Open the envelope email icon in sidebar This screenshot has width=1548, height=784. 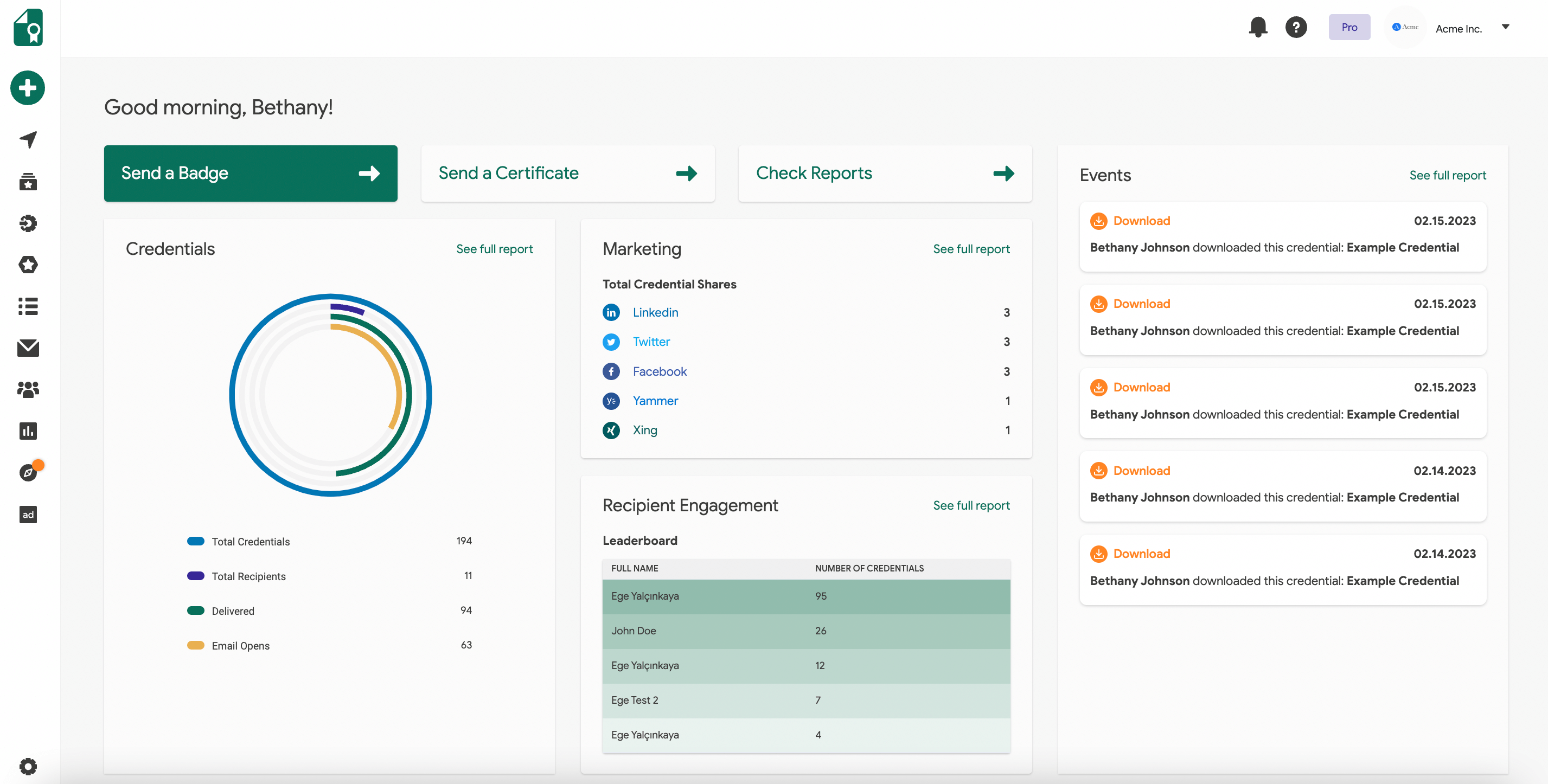pos(28,348)
